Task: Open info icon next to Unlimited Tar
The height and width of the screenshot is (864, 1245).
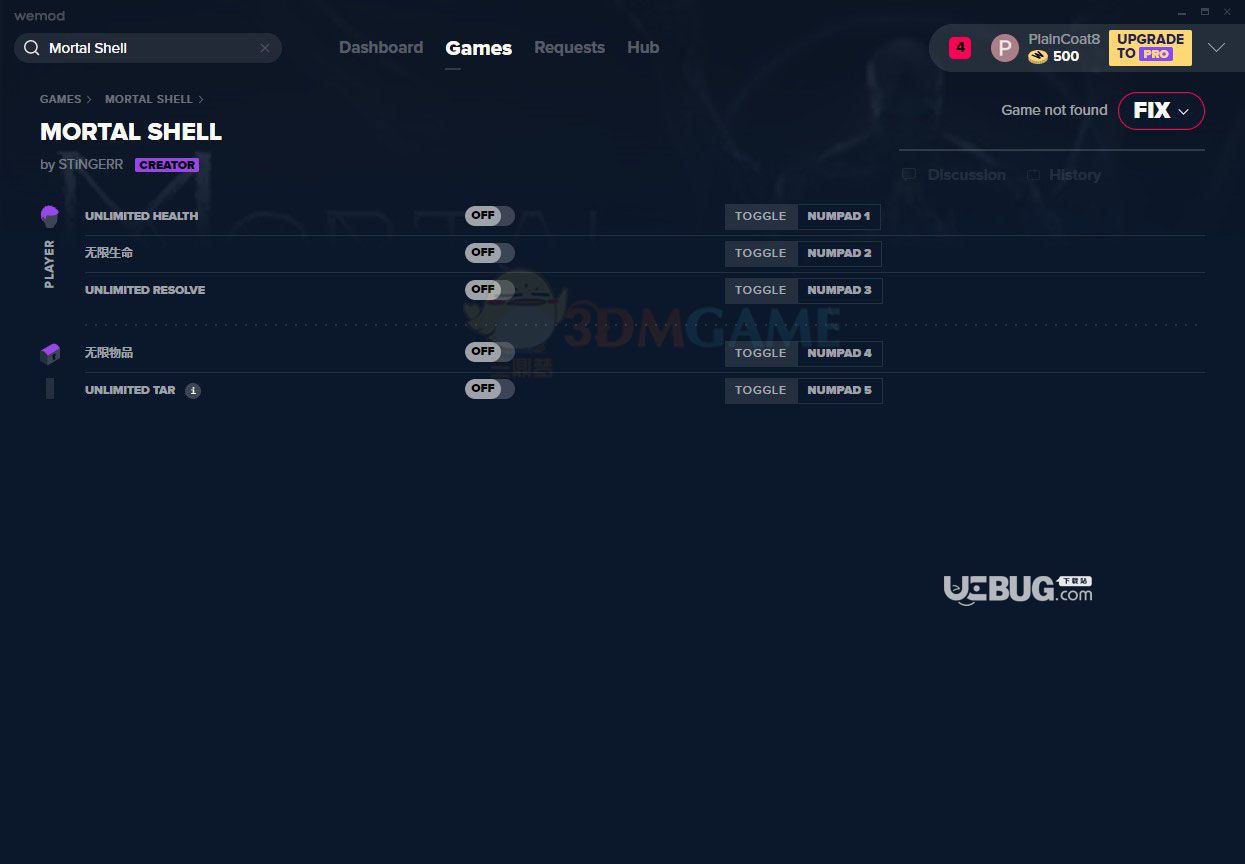Action: pyautogui.click(x=193, y=391)
